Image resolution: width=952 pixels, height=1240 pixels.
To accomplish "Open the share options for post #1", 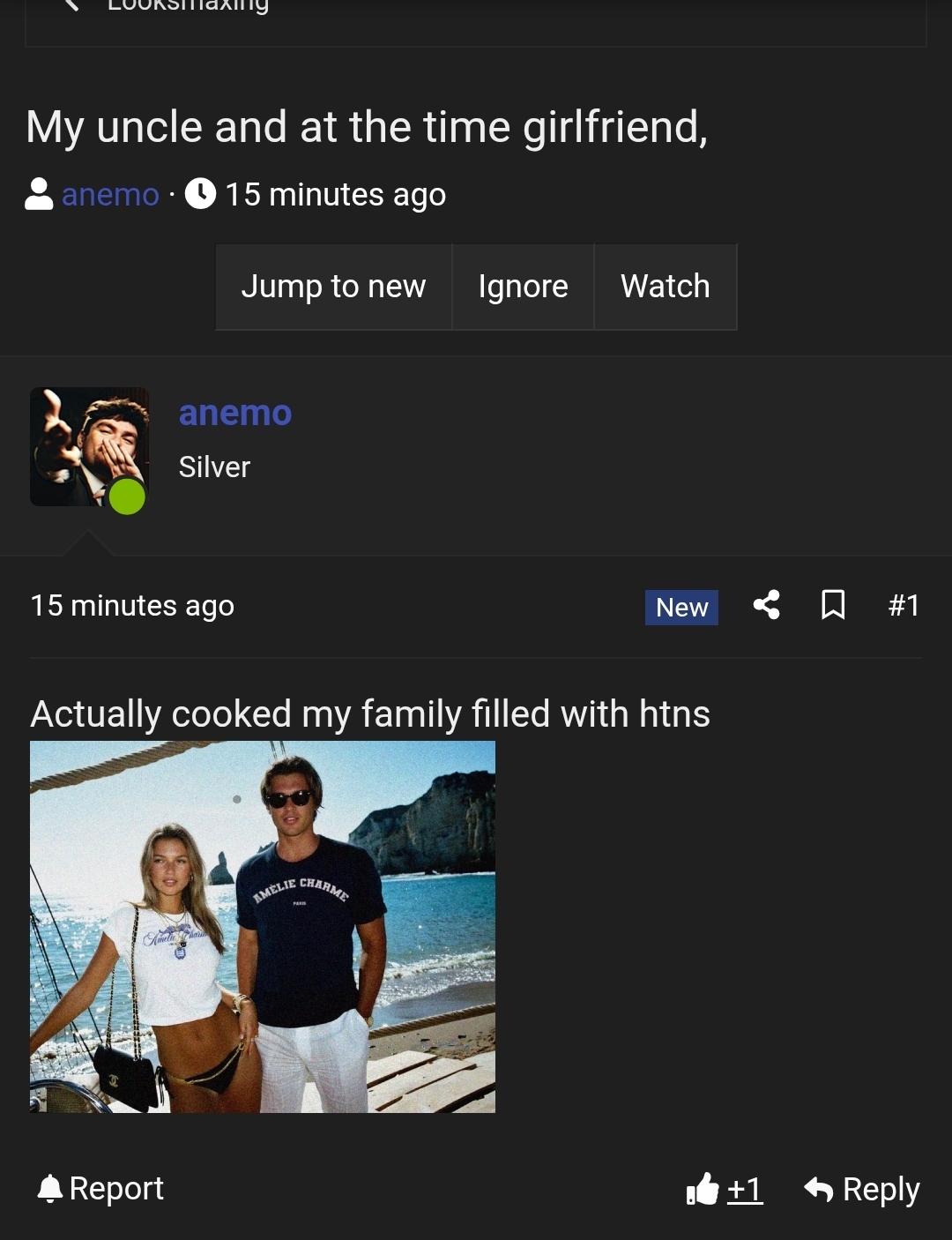I will point(766,605).
